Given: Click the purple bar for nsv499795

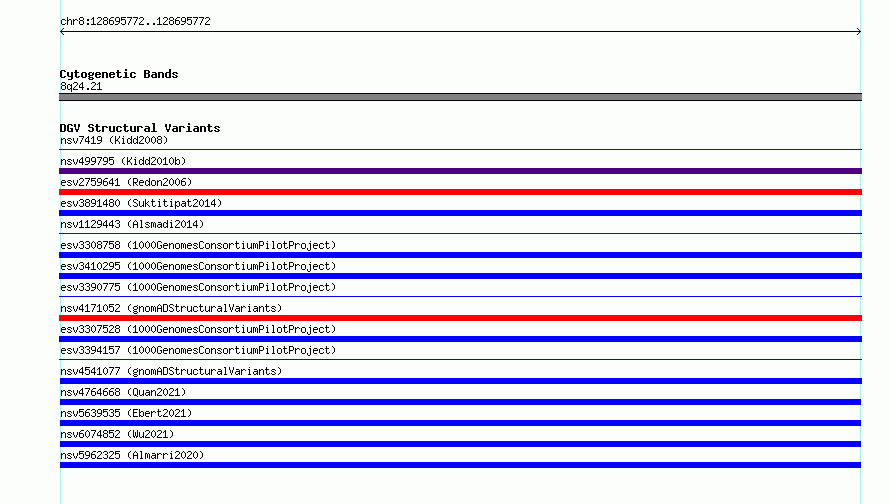Looking at the screenshot, I should (460, 171).
